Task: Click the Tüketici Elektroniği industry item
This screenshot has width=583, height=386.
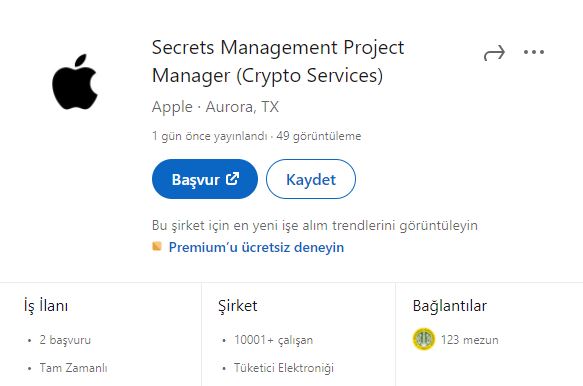Action: click(284, 368)
